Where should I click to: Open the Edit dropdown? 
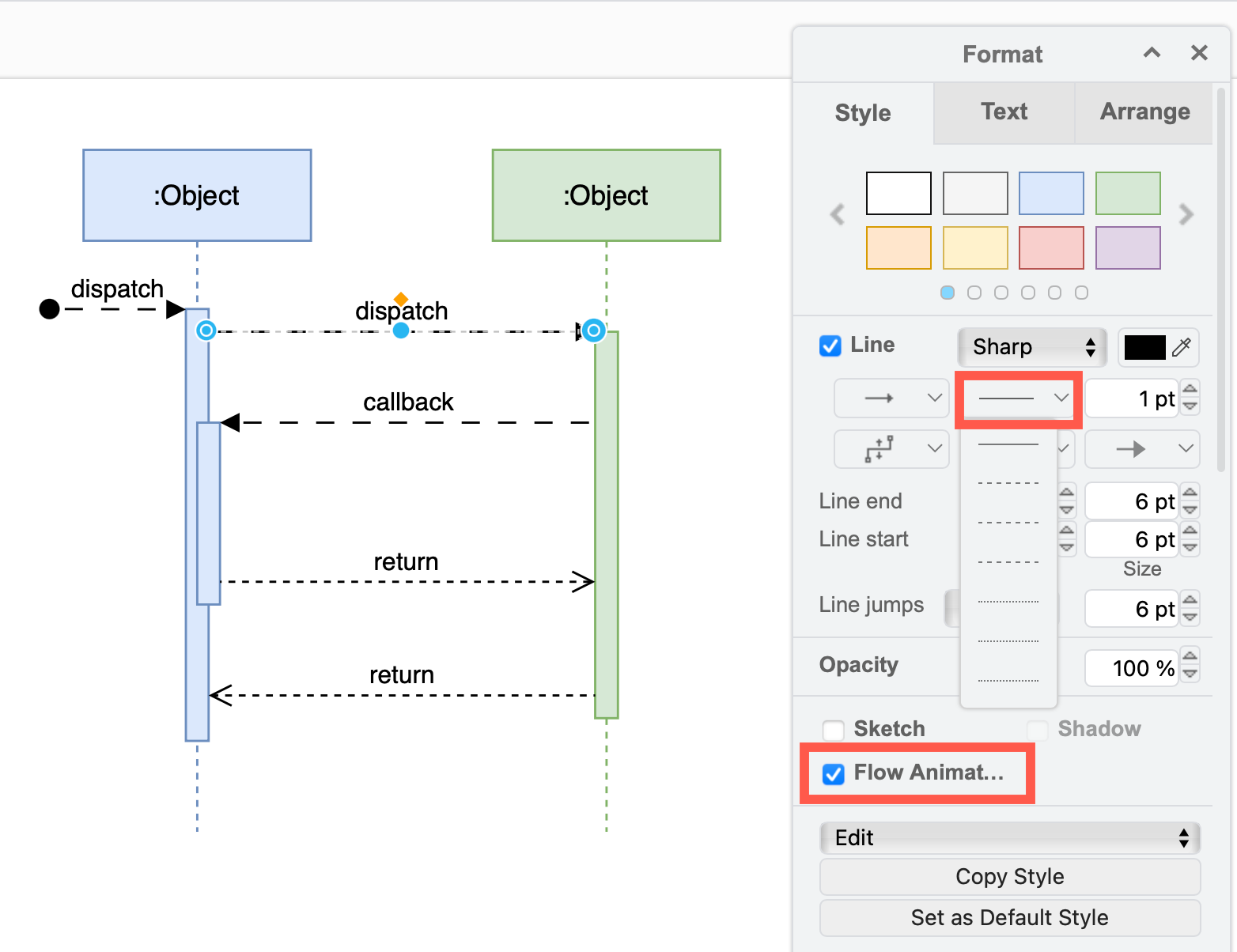[1008, 837]
